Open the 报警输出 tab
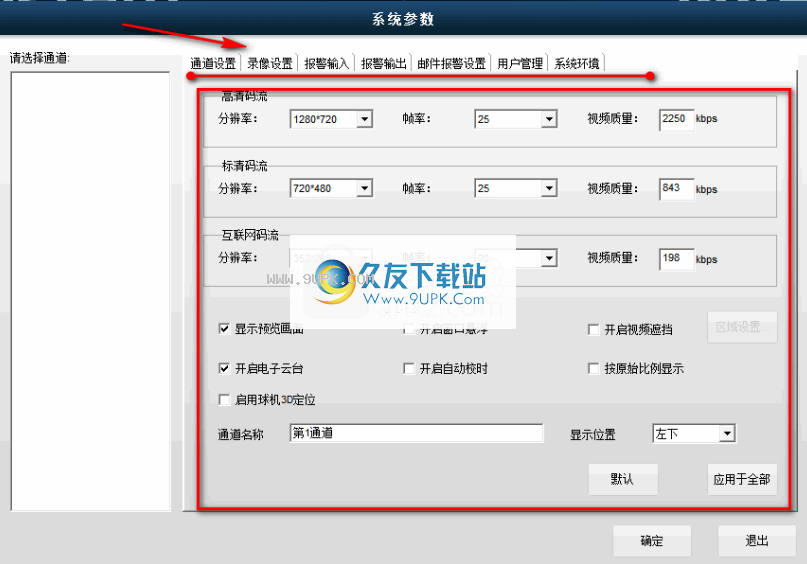Viewport: 807px width, 564px height. click(383, 63)
